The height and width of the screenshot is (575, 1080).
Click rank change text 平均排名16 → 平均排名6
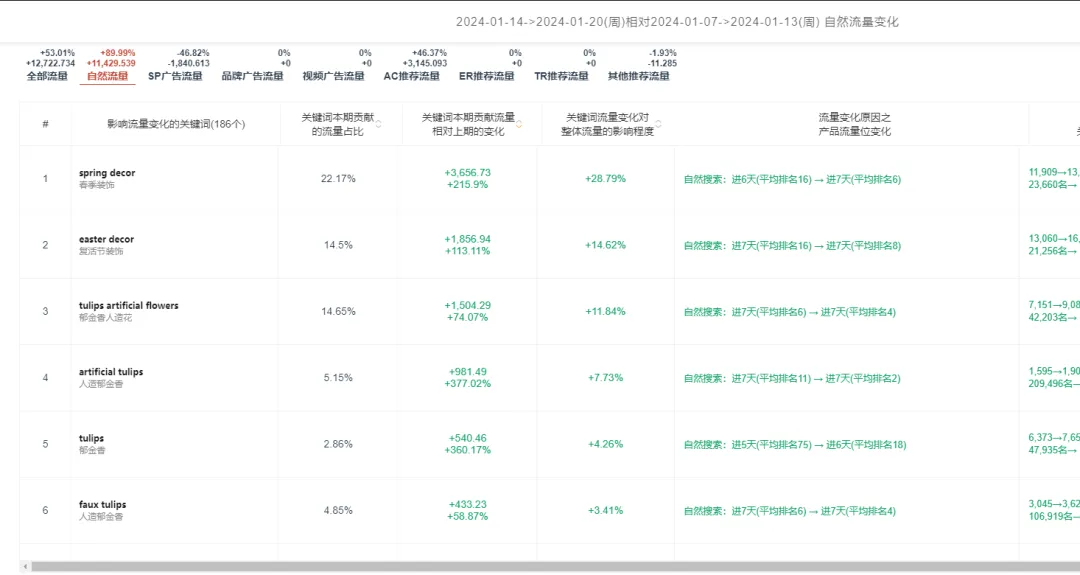click(x=792, y=179)
